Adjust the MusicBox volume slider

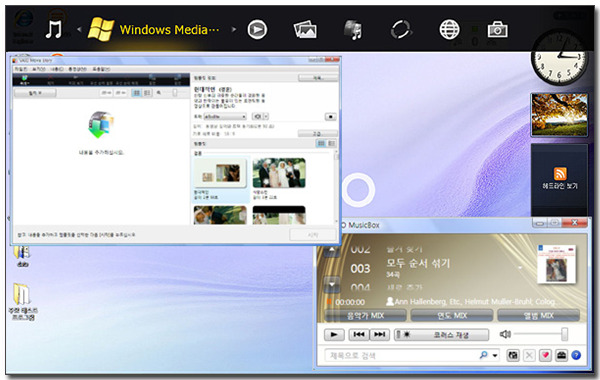[564, 334]
